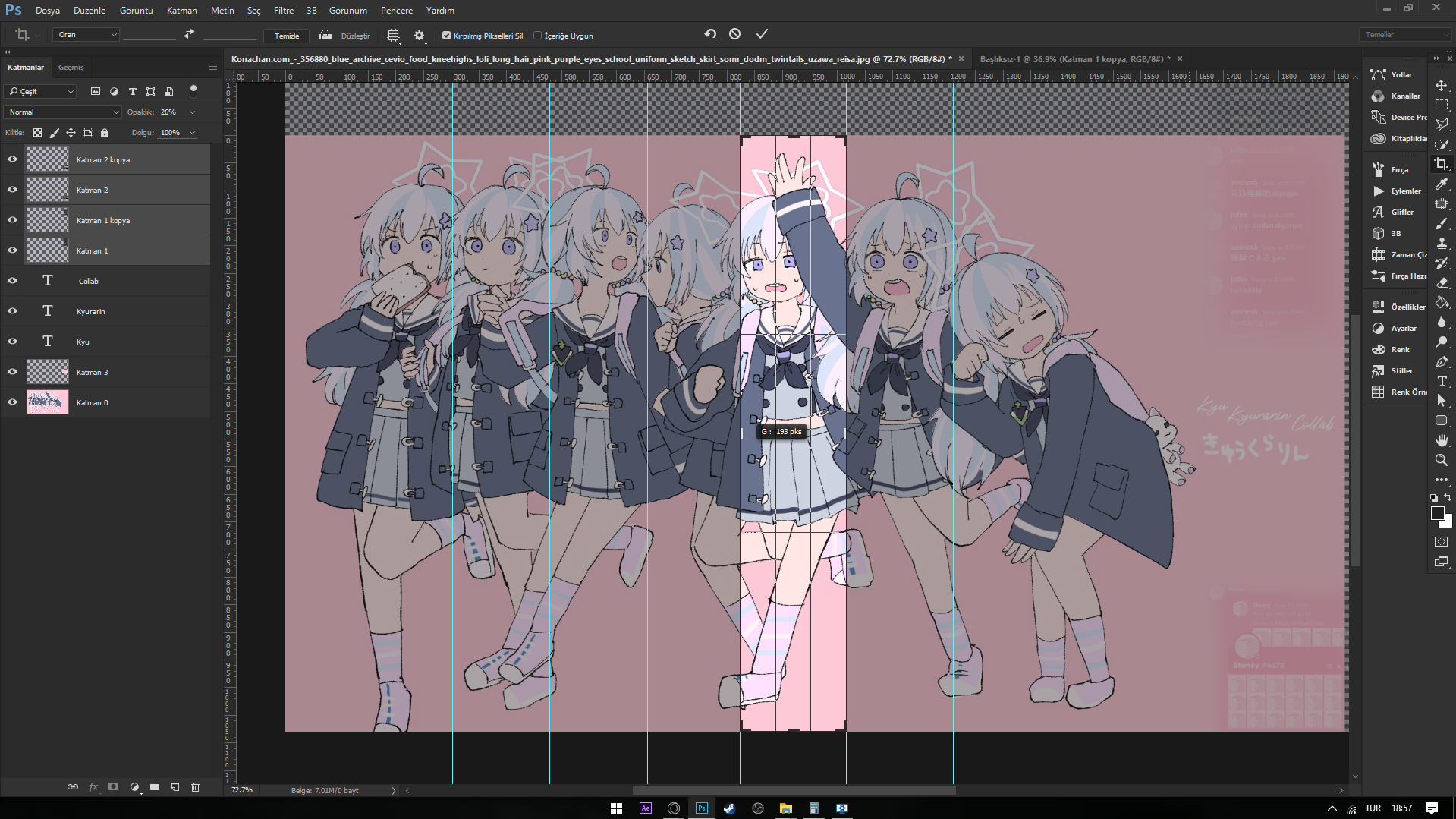Open the Pencere menu
The image size is (1456, 819).
[x=397, y=11]
